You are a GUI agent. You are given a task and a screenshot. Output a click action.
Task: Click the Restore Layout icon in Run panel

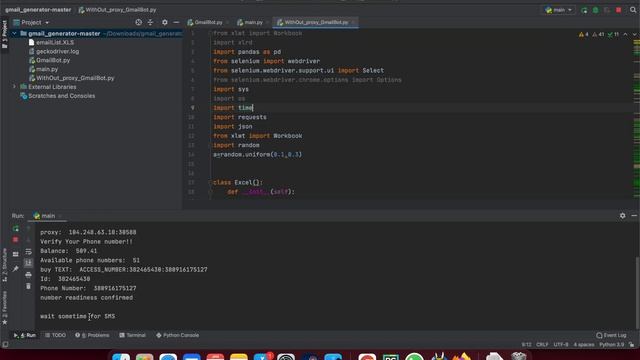[16, 254]
